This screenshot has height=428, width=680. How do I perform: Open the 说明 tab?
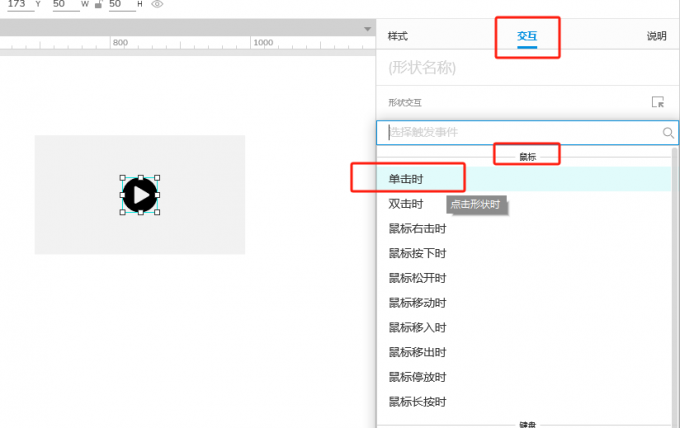[x=656, y=36]
